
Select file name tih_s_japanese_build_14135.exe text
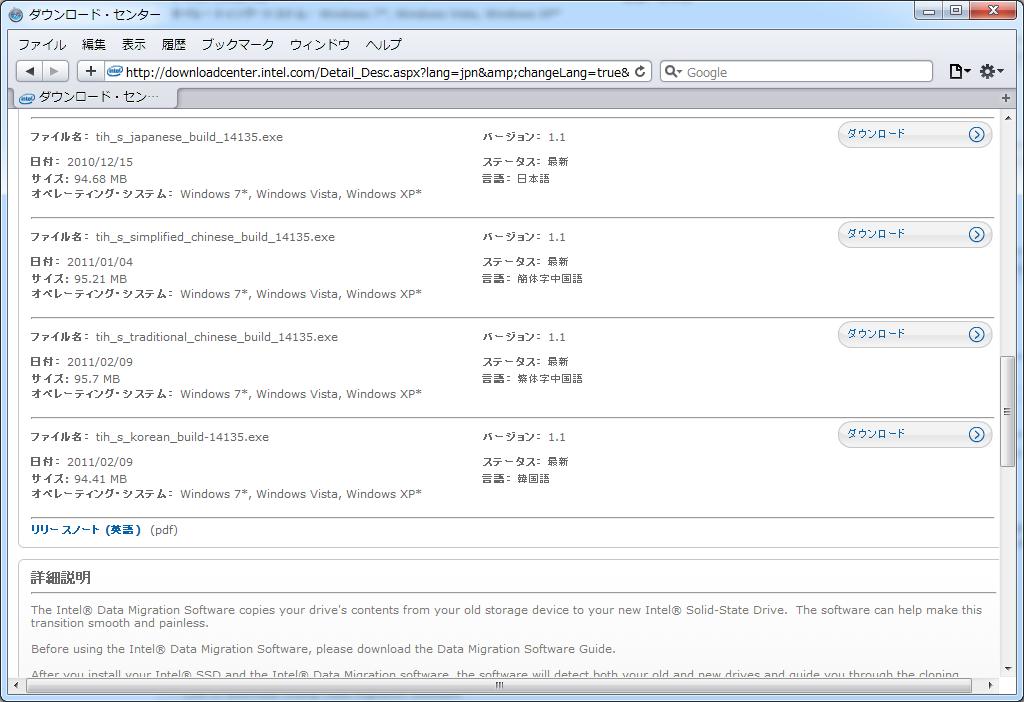tap(189, 137)
